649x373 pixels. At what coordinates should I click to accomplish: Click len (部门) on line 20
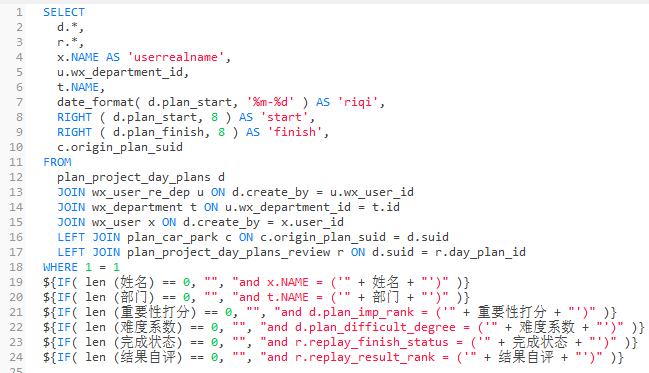tap(120, 297)
